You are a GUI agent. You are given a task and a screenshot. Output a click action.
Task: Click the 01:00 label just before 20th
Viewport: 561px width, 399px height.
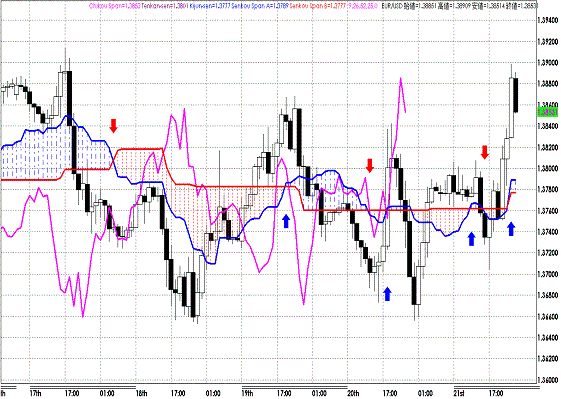click(x=318, y=394)
